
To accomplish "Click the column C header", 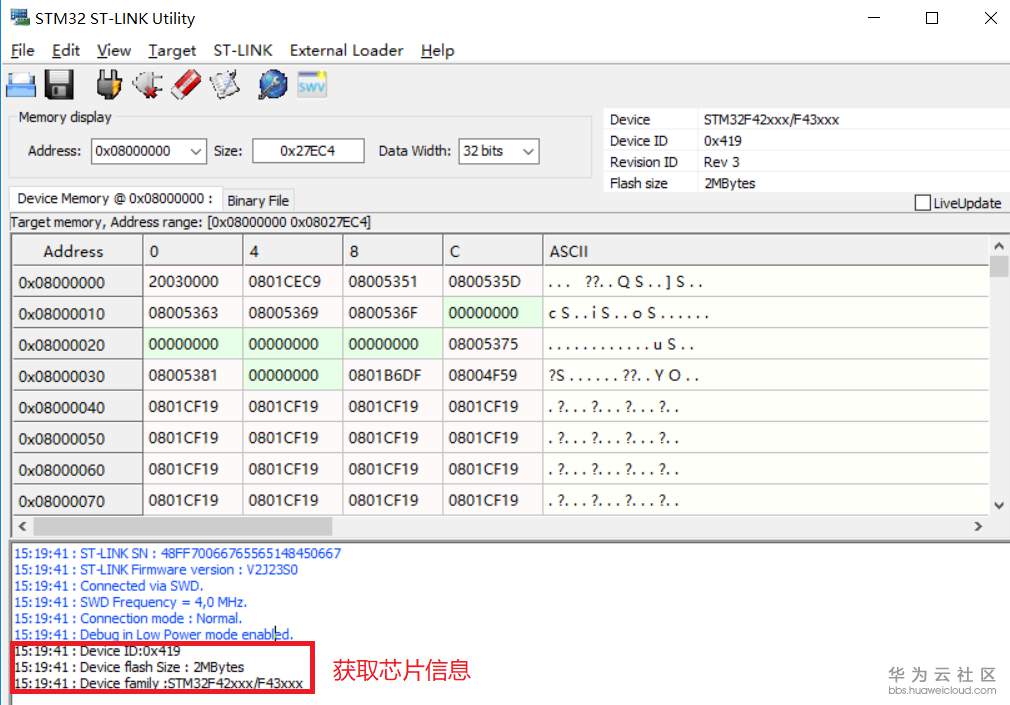I will click(493, 251).
